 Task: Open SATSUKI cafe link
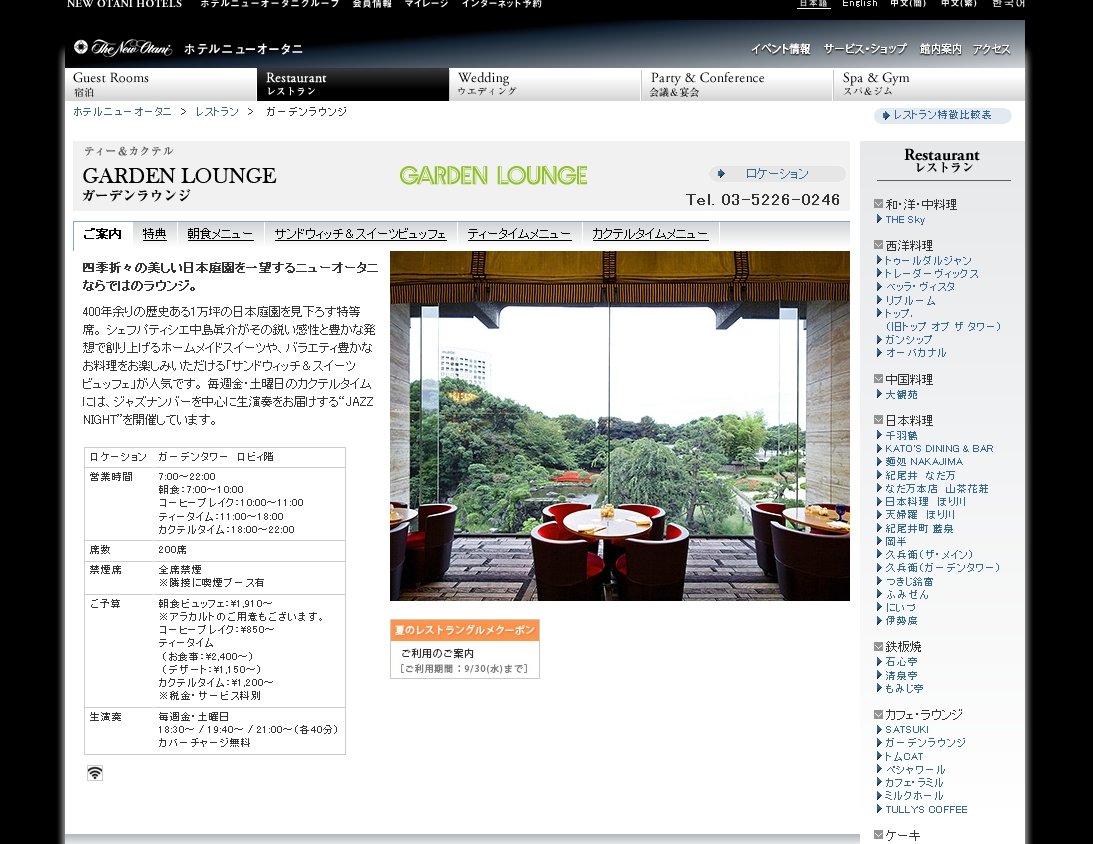(906, 730)
